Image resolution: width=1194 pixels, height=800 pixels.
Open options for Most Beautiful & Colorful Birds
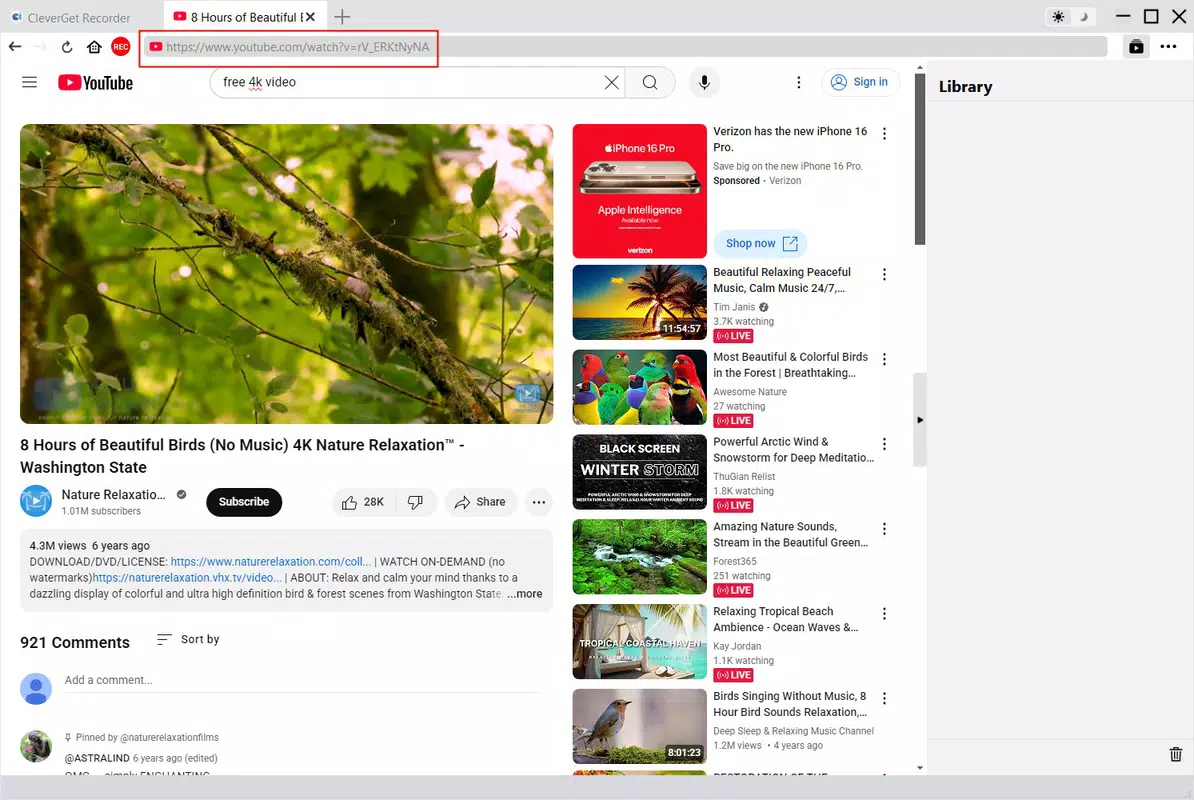(884, 359)
